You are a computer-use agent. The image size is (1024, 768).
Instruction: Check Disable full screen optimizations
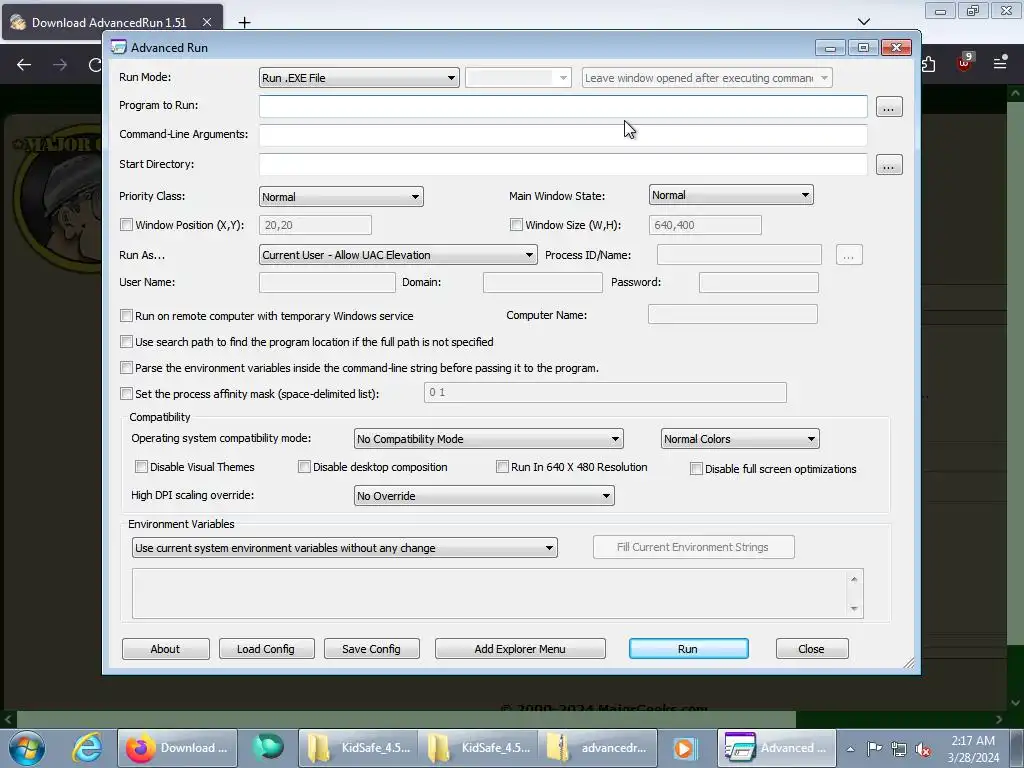point(697,468)
